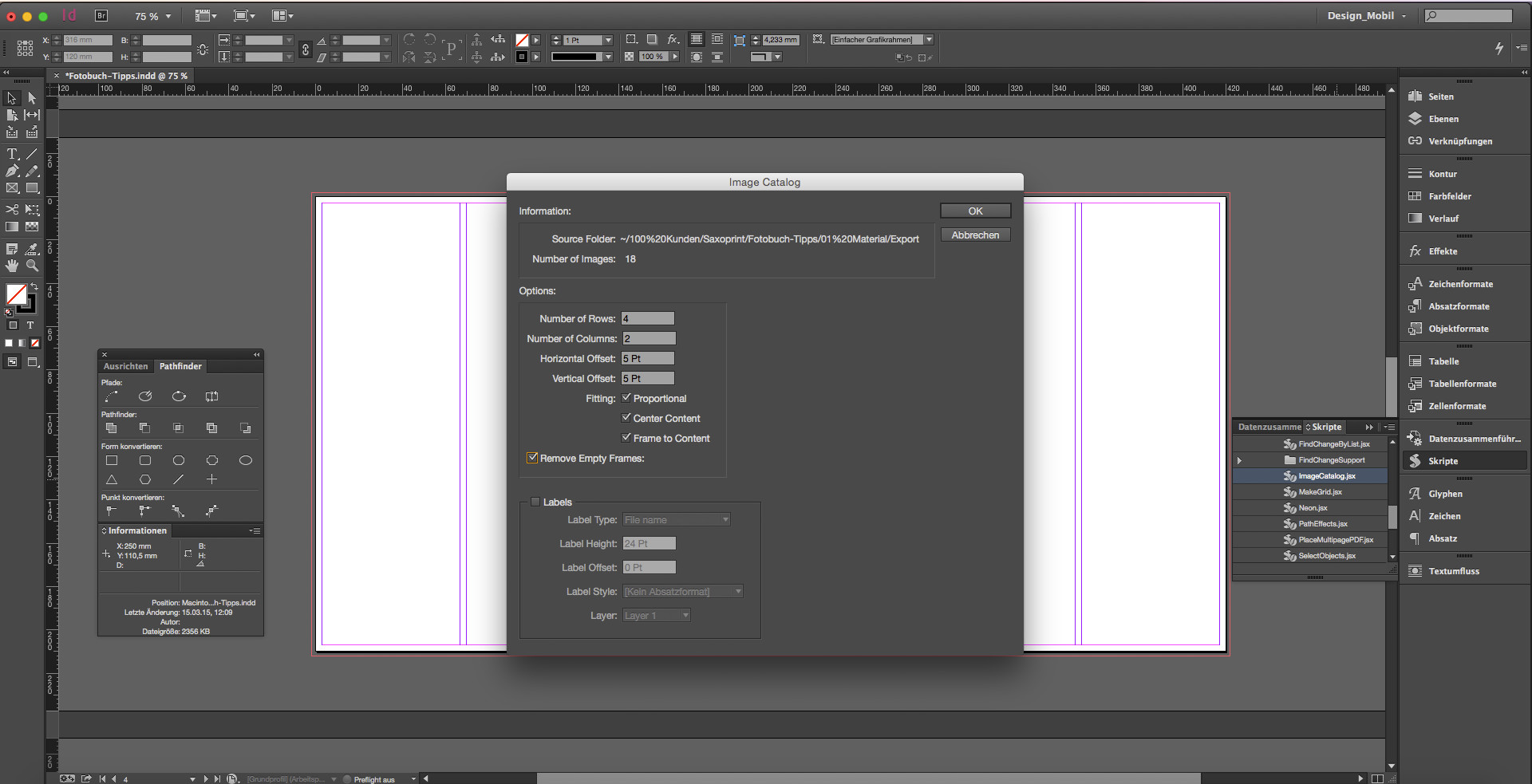Select the Pen tool
Screen dimensions: 1532x784
pyautogui.click(x=12, y=171)
